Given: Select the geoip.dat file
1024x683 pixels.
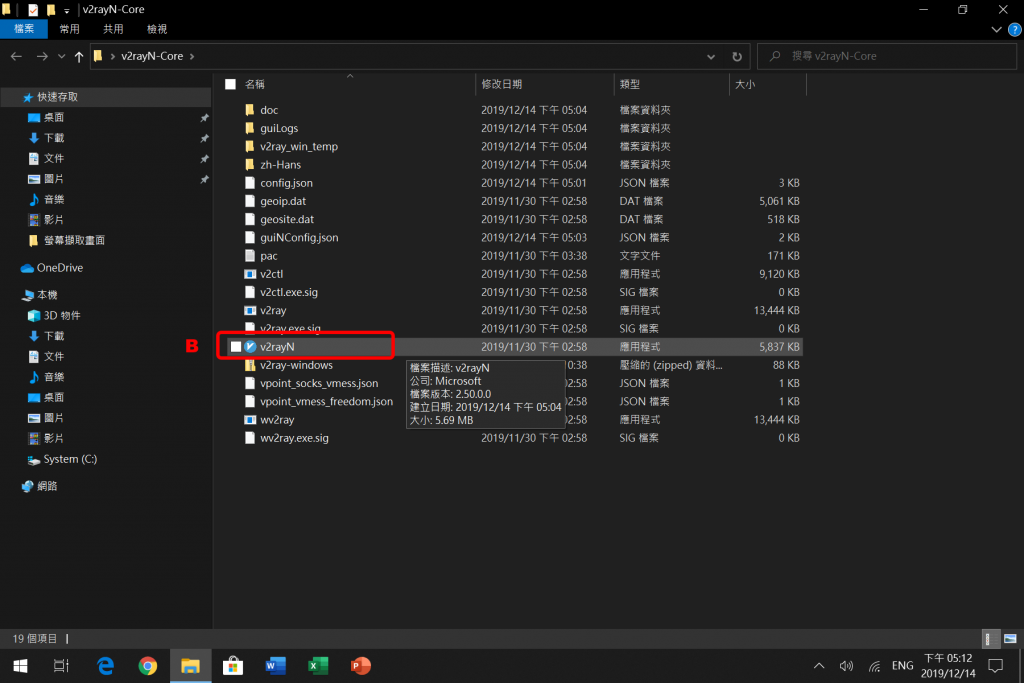Looking at the screenshot, I should point(283,201).
